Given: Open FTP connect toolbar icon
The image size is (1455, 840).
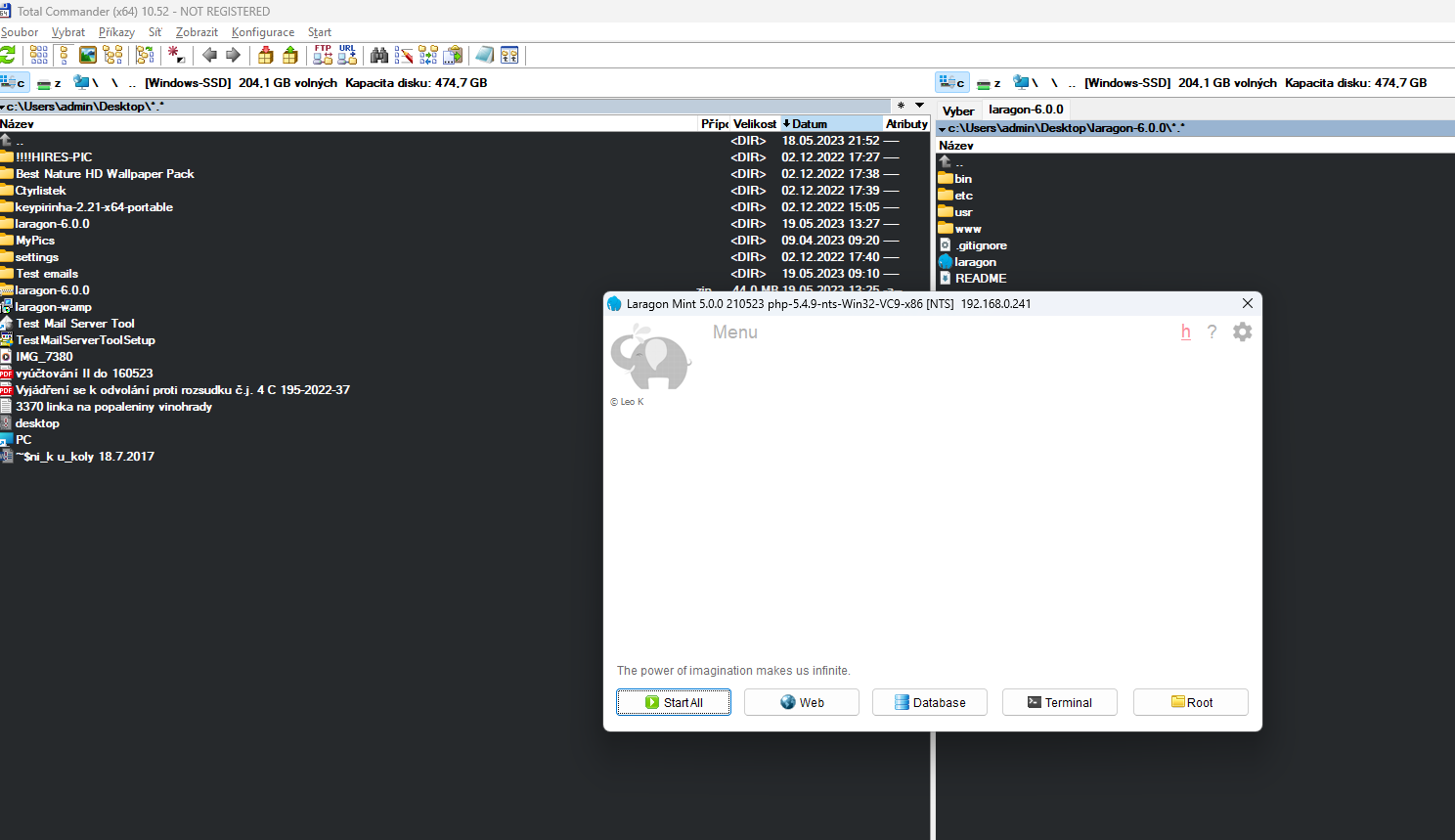Looking at the screenshot, I should (323, 55).
